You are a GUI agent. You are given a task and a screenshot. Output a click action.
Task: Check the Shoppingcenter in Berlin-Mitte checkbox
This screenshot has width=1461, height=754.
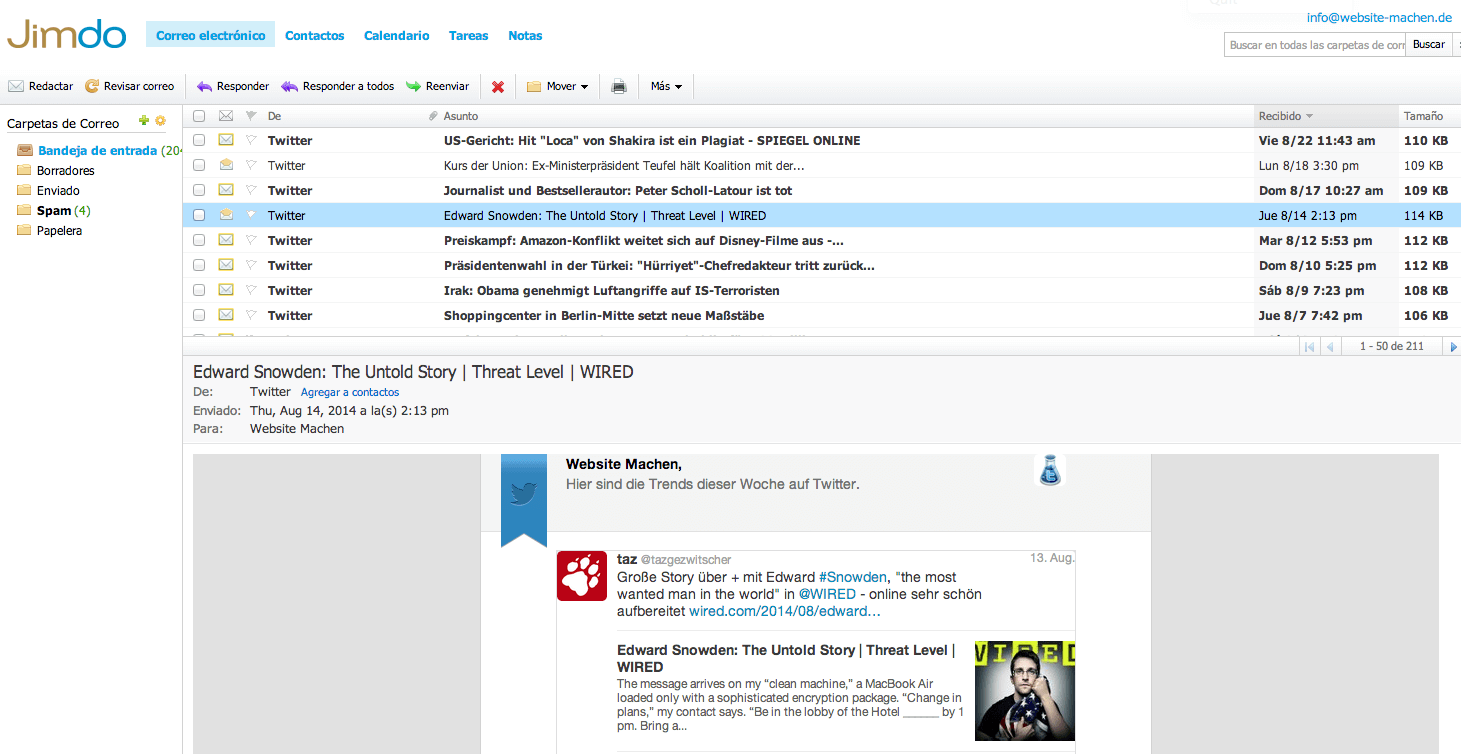199,315
